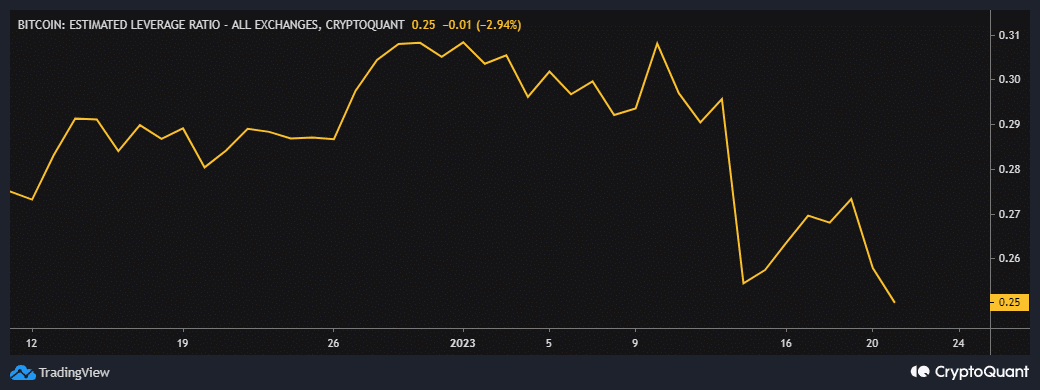Click the 0.30 label on price axis
This screenshot has width=1040, height=390.
click(1009, 80)
